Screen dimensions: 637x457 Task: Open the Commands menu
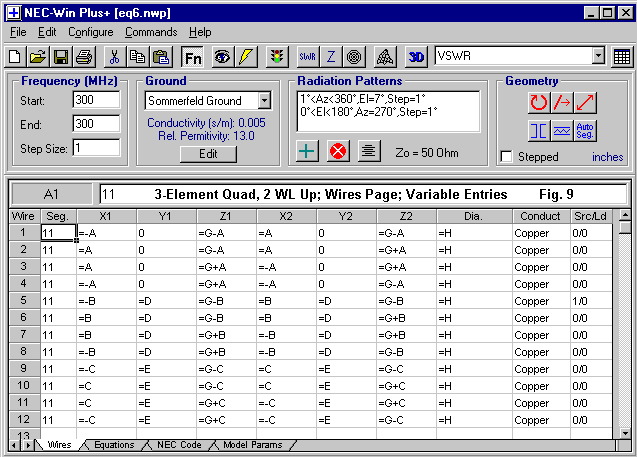click(x=151, y=32)
